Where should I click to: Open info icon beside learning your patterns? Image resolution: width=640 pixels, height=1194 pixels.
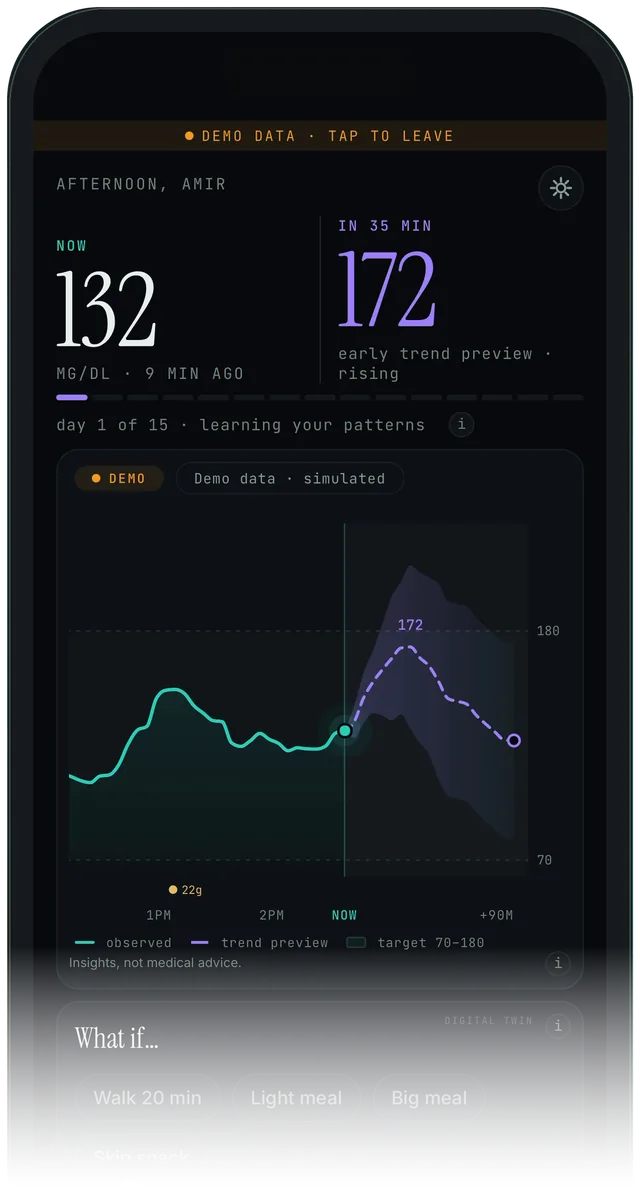pos(461,425)
